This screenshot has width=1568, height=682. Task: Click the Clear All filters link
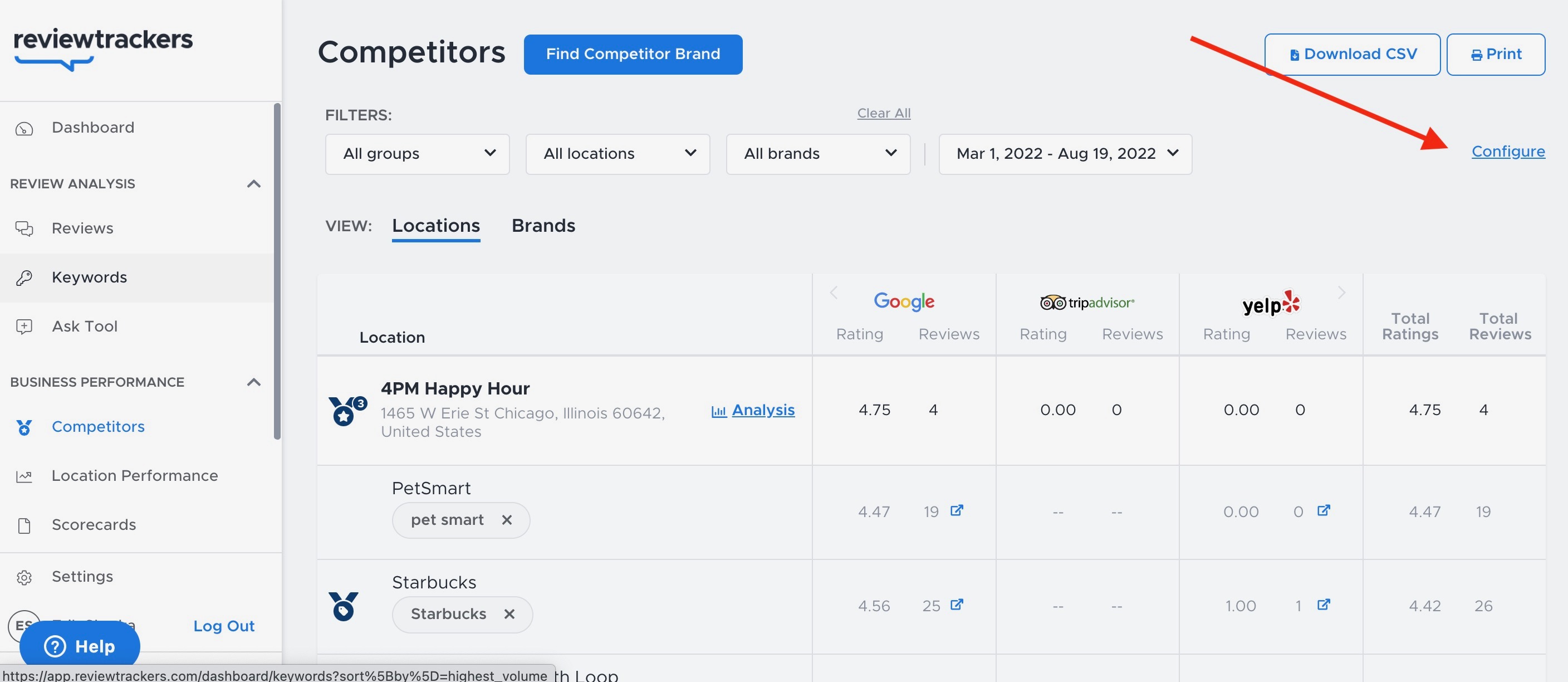coord(884,113)
